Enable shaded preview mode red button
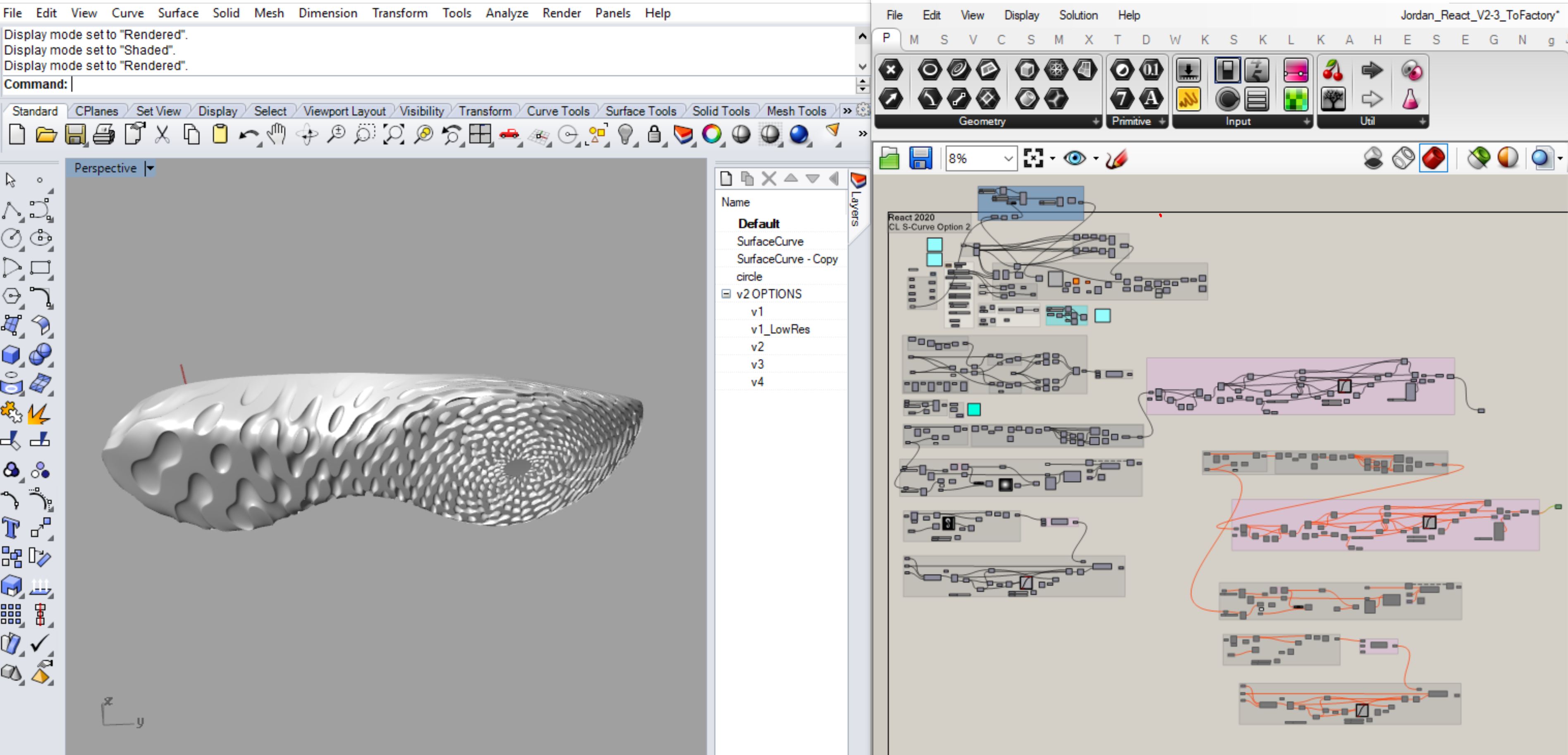 point(1433,159)
